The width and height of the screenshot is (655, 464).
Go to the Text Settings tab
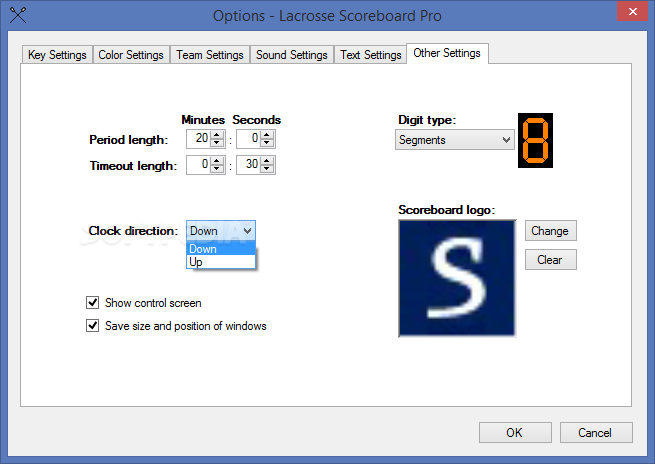pos(371,55)
